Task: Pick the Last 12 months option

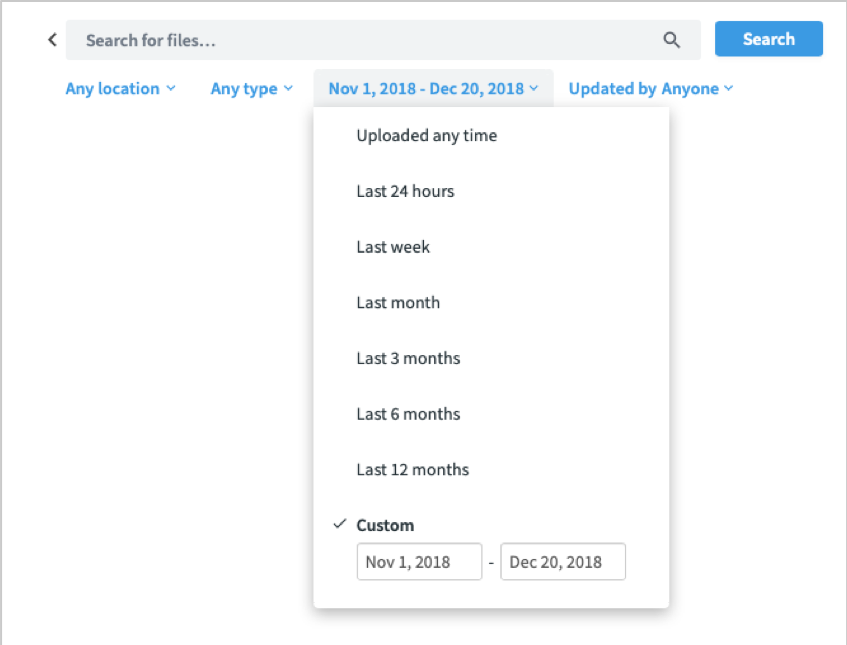Action: [412, 470]
